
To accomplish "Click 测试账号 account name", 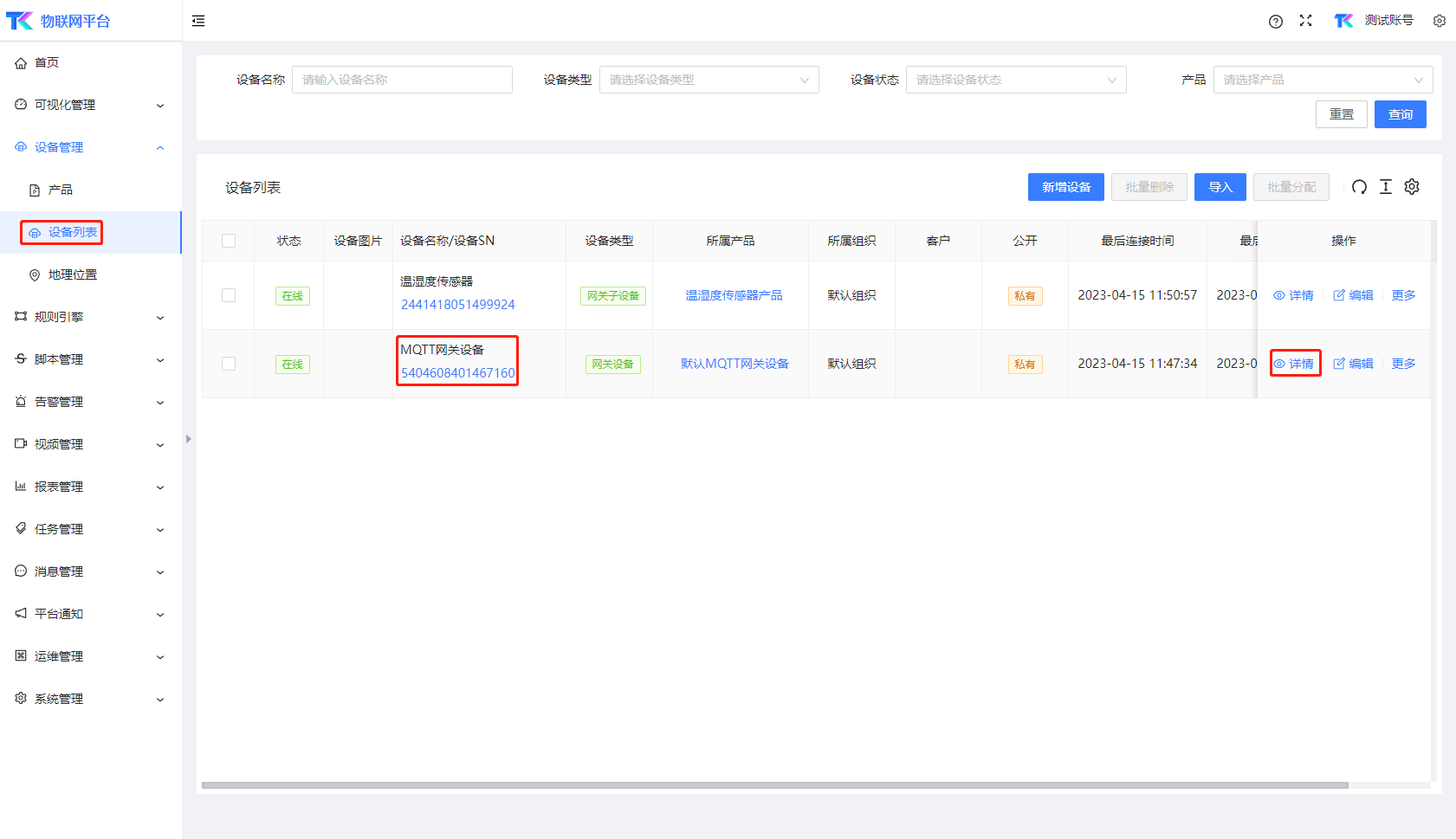I will [1388, 21].
